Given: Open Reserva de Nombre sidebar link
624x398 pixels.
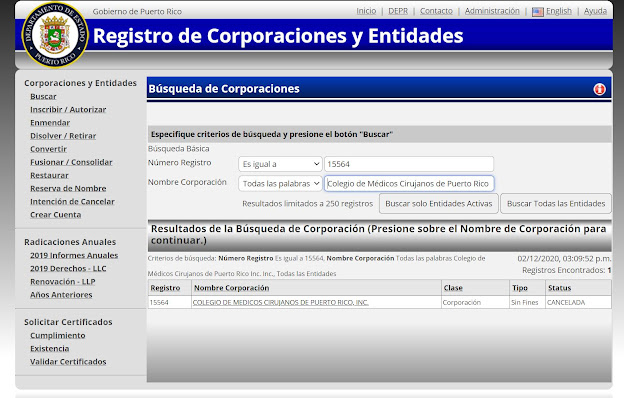Looking at the screenshot, I should click(68, 188).
